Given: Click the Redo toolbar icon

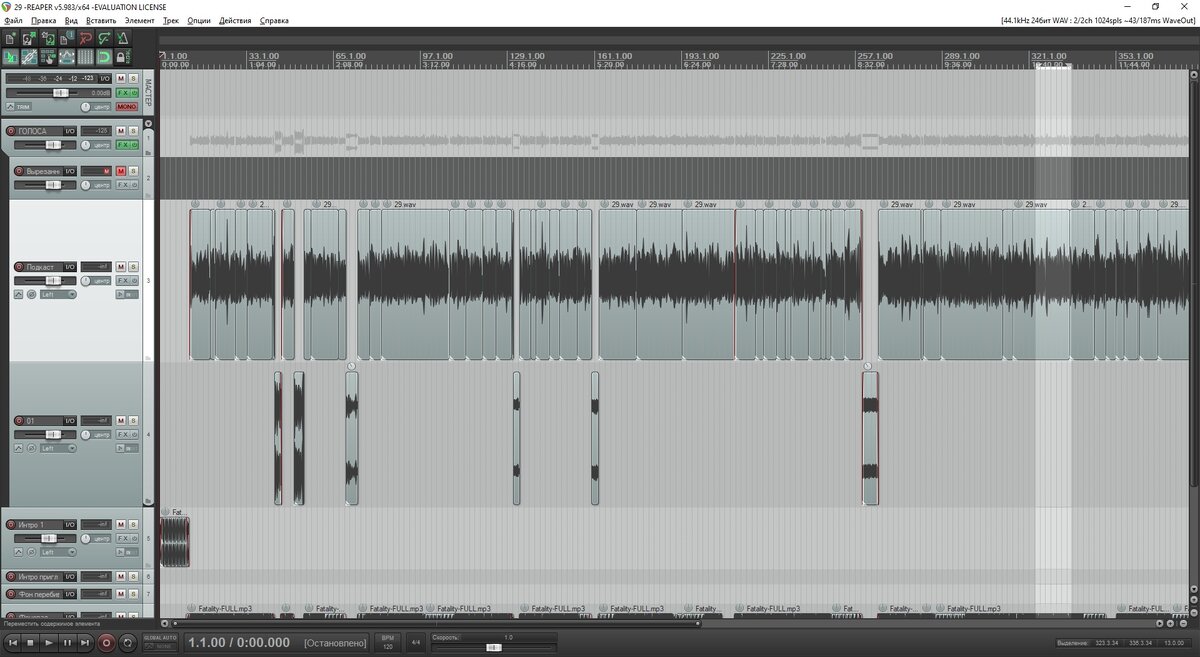Looking at the screenshot, I should (104, 39).
